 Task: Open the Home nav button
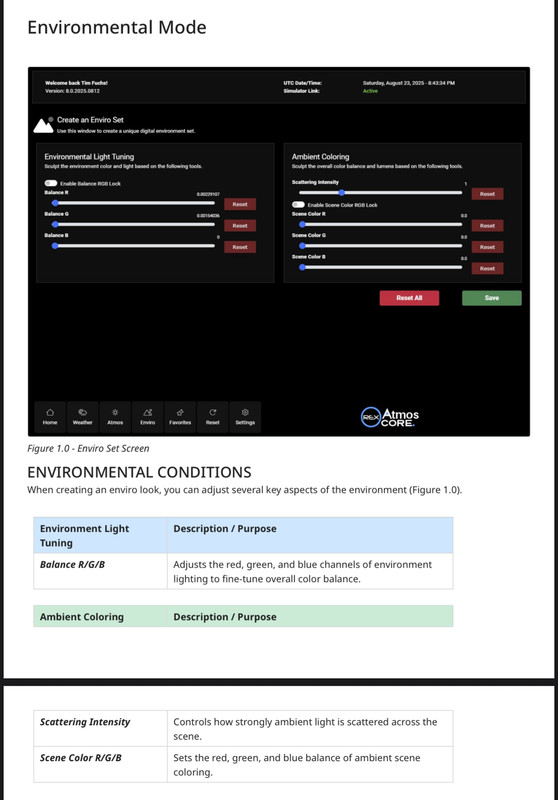click(x=50, y=417)
